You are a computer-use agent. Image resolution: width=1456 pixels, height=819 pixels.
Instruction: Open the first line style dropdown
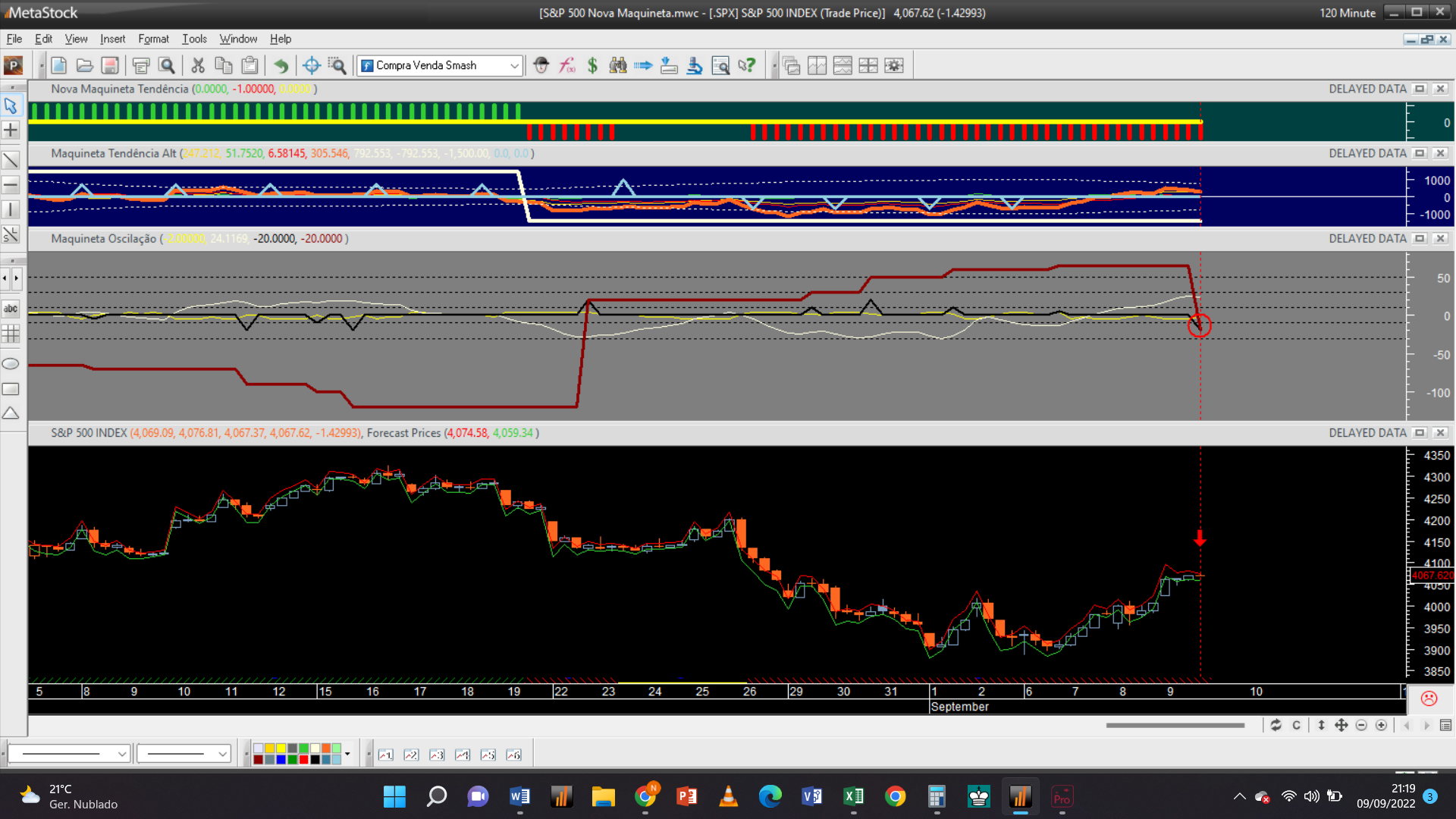coord(121,754)
